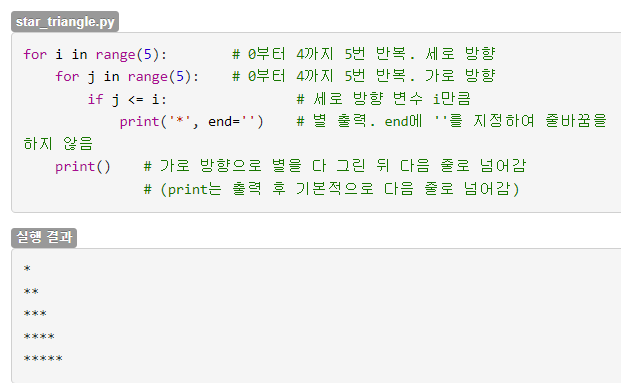Click the wrapped text '하지 않음'

tap(58, 144)
